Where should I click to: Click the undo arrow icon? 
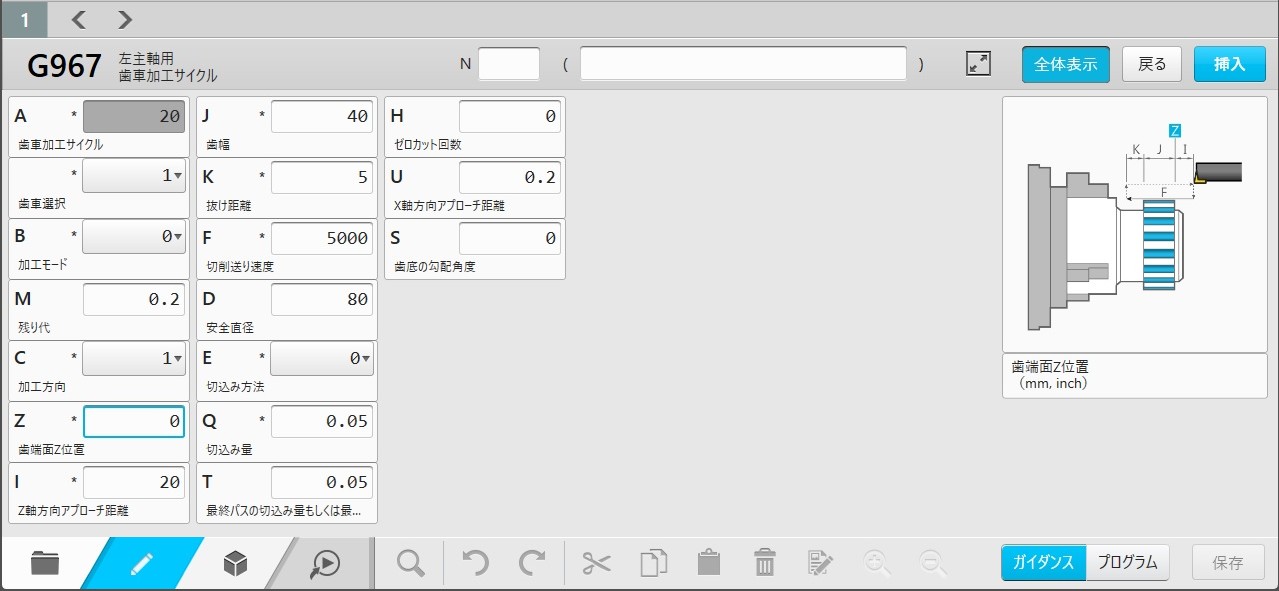475,563
